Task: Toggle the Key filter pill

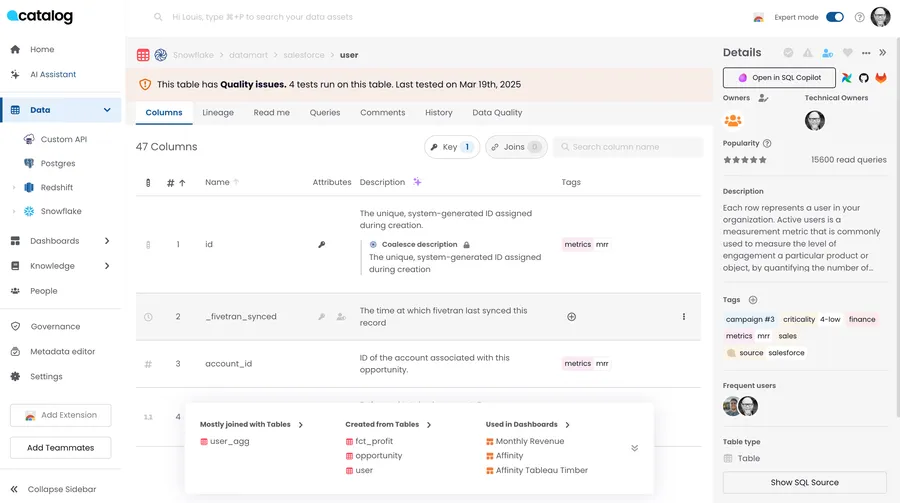Action: (x=452, y=147)
